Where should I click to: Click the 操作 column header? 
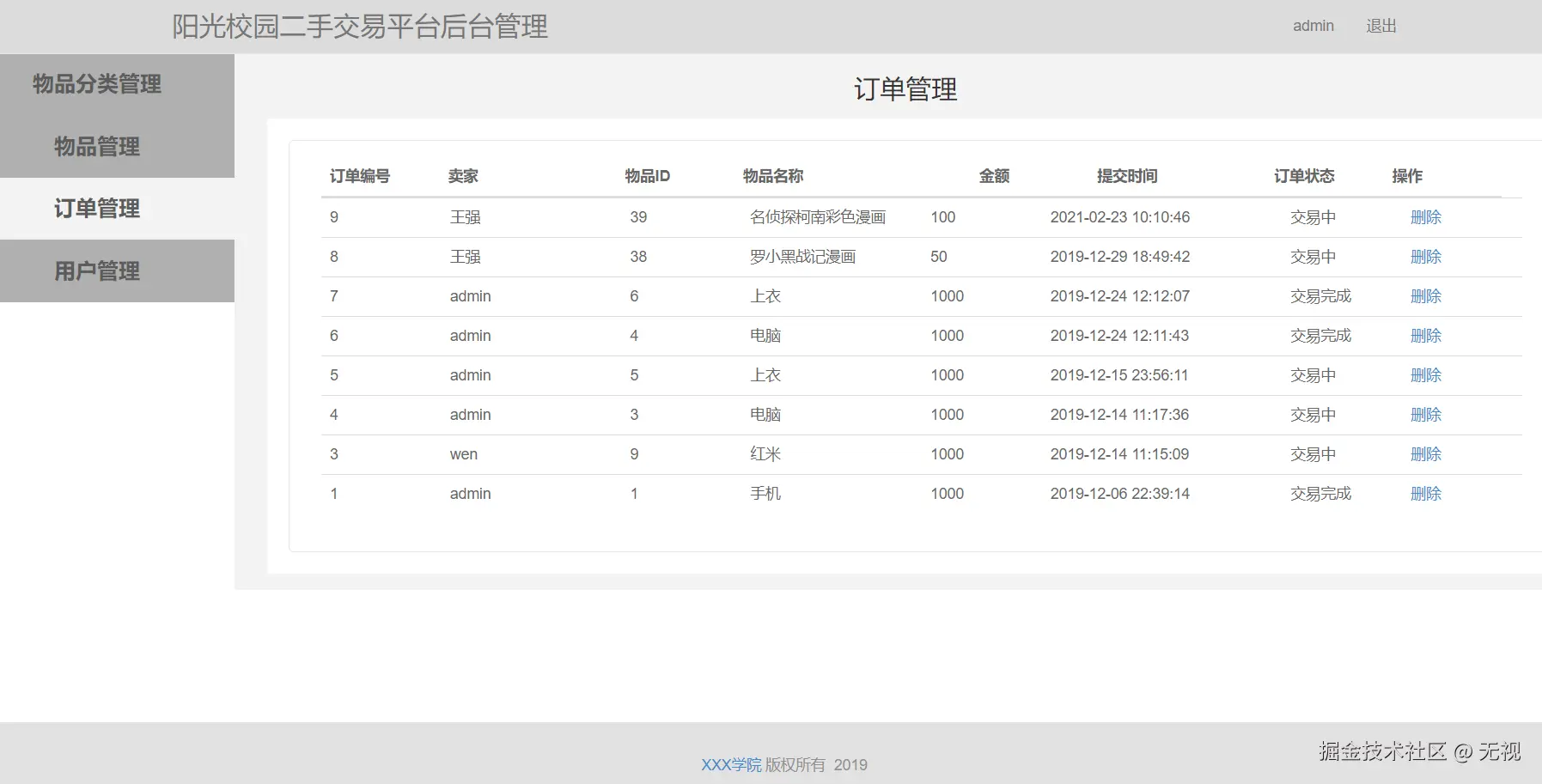point(1407,176)
